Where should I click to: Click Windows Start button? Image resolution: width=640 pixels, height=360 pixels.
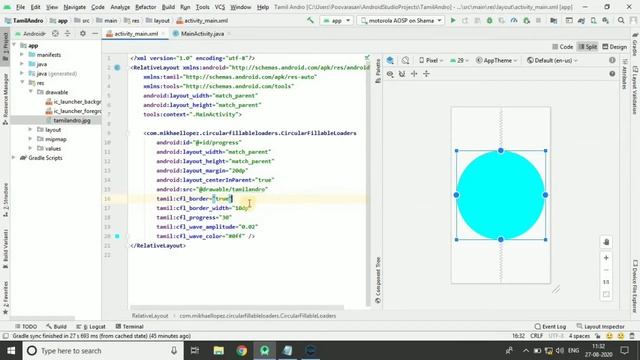pyautogui.click(x=11, y=351)
